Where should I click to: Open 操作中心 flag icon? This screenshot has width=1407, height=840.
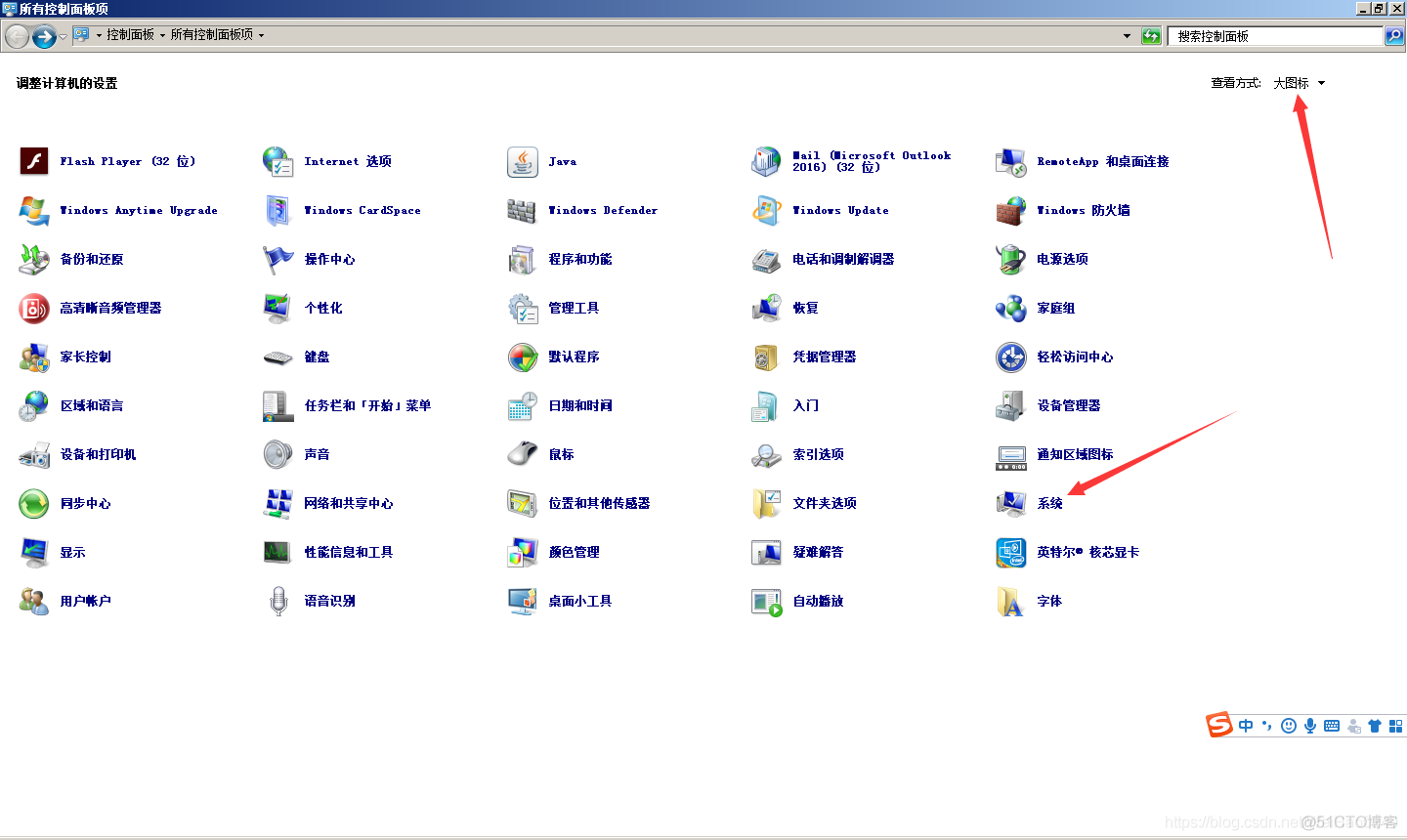[x=278, y=259]
